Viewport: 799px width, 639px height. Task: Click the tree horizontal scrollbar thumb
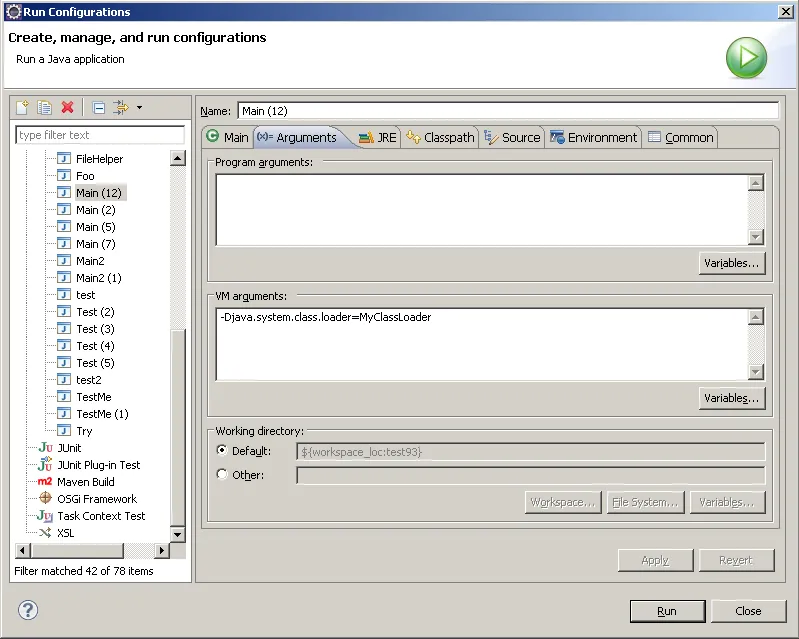[x=77, y=550]
